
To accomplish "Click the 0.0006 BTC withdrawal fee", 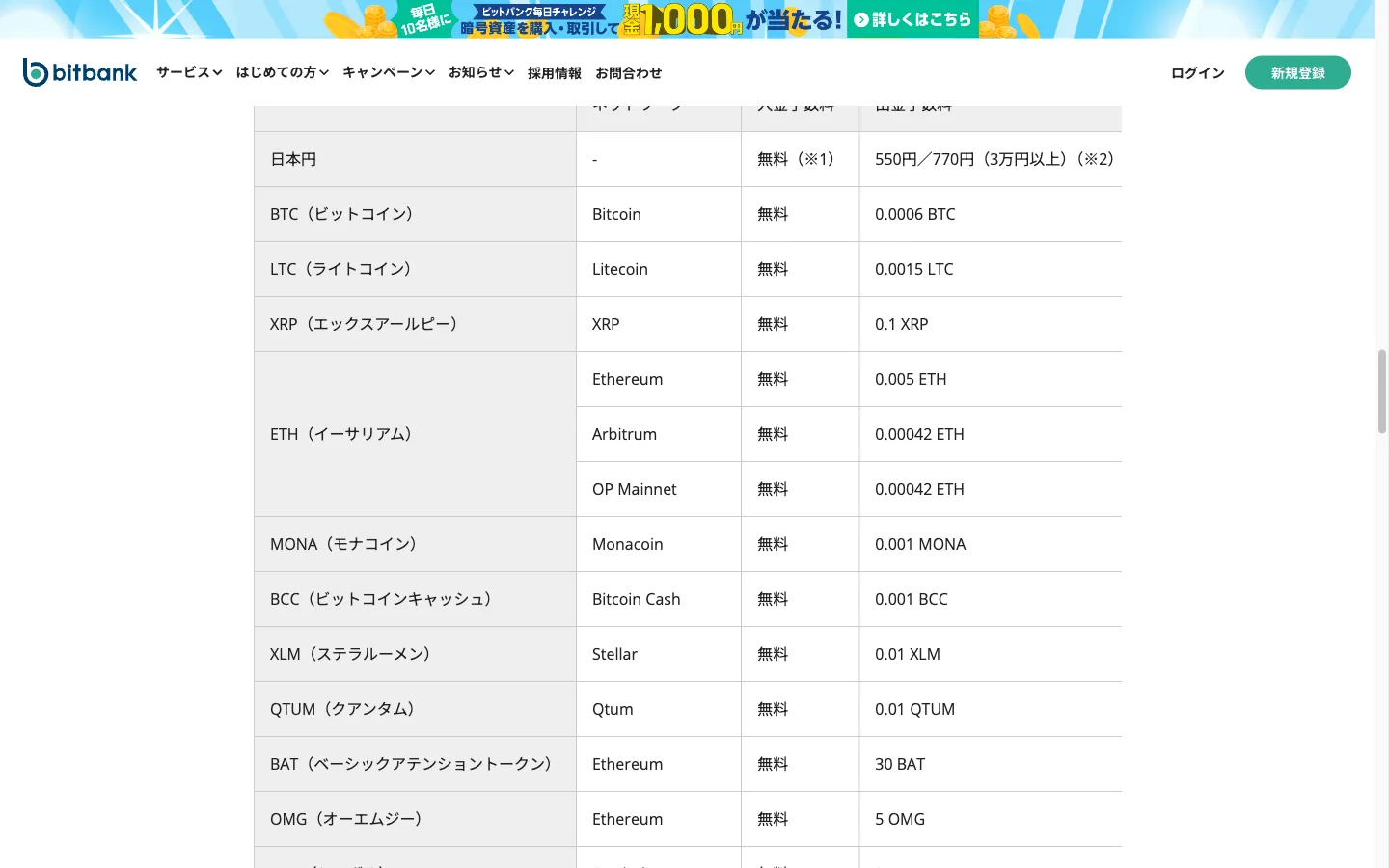I will click(915, 214).
